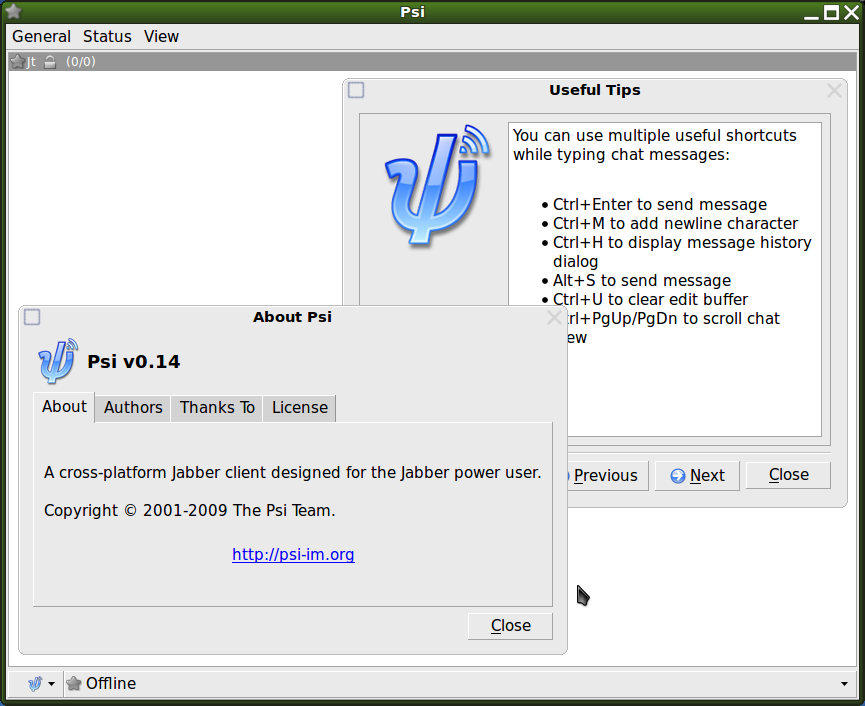Click the star icon beside the Offline status

[73, 683]
